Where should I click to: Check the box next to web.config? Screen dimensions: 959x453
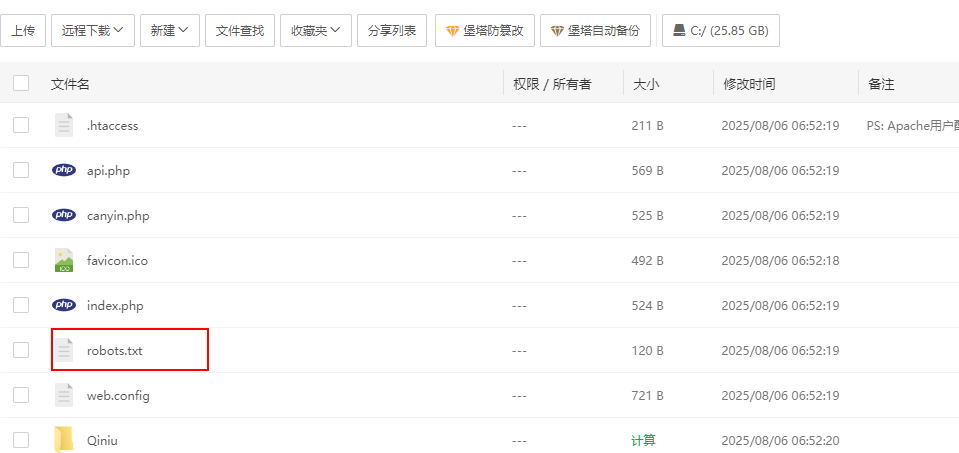point(21,395)
